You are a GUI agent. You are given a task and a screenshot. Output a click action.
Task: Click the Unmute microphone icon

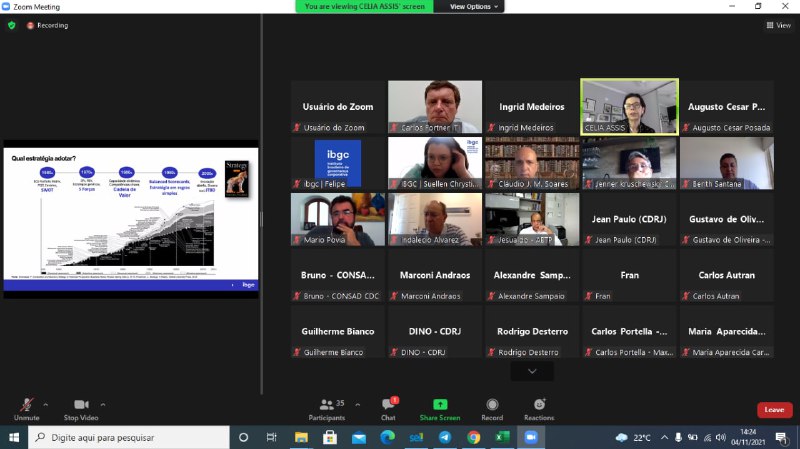tap(27, 405)
